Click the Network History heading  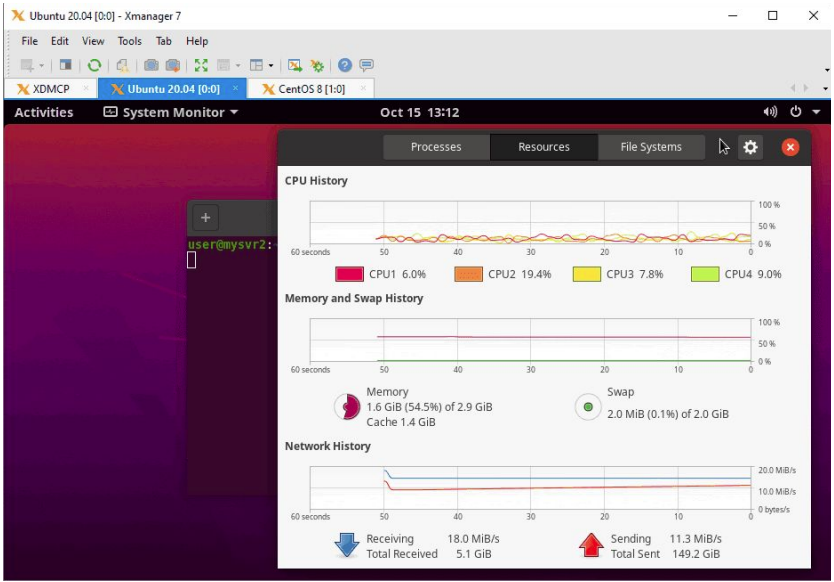pos(328,446)
